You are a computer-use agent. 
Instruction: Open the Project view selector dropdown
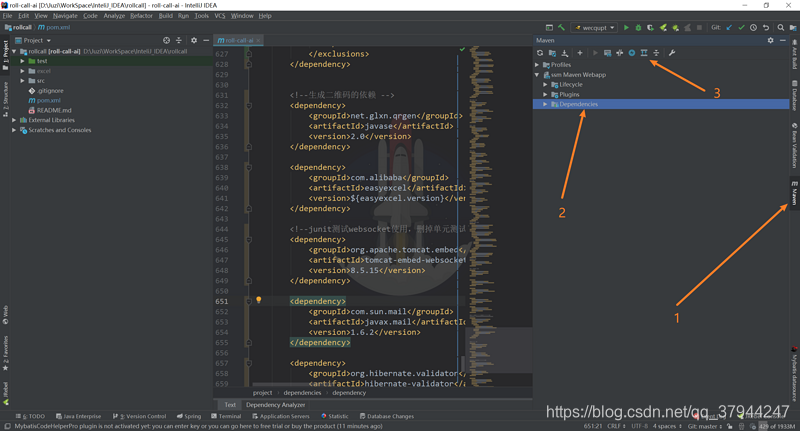pos(33,40)
